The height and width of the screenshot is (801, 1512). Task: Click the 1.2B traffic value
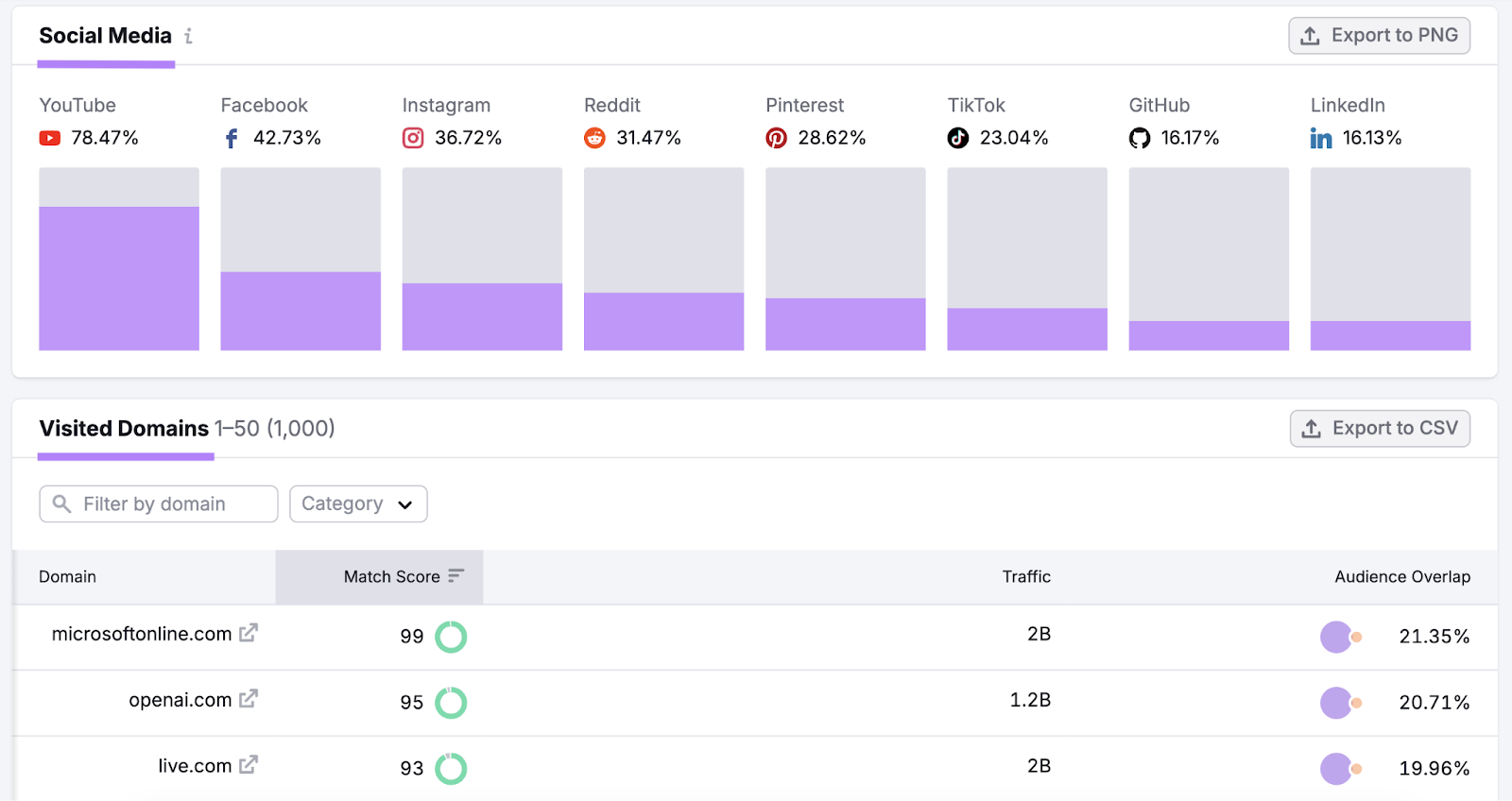point(1030,700)
